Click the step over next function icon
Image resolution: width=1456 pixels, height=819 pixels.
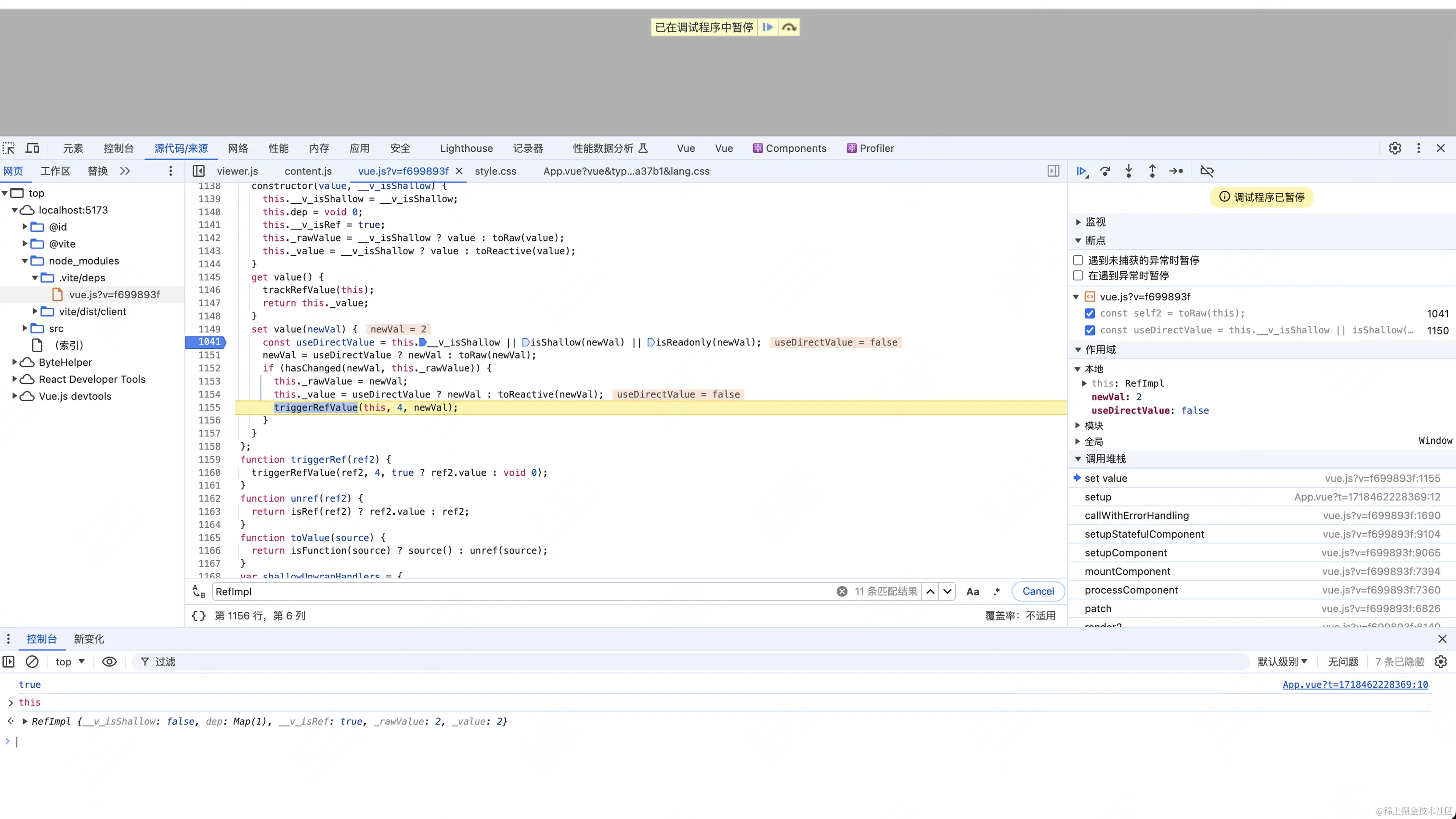[1105, 171]
